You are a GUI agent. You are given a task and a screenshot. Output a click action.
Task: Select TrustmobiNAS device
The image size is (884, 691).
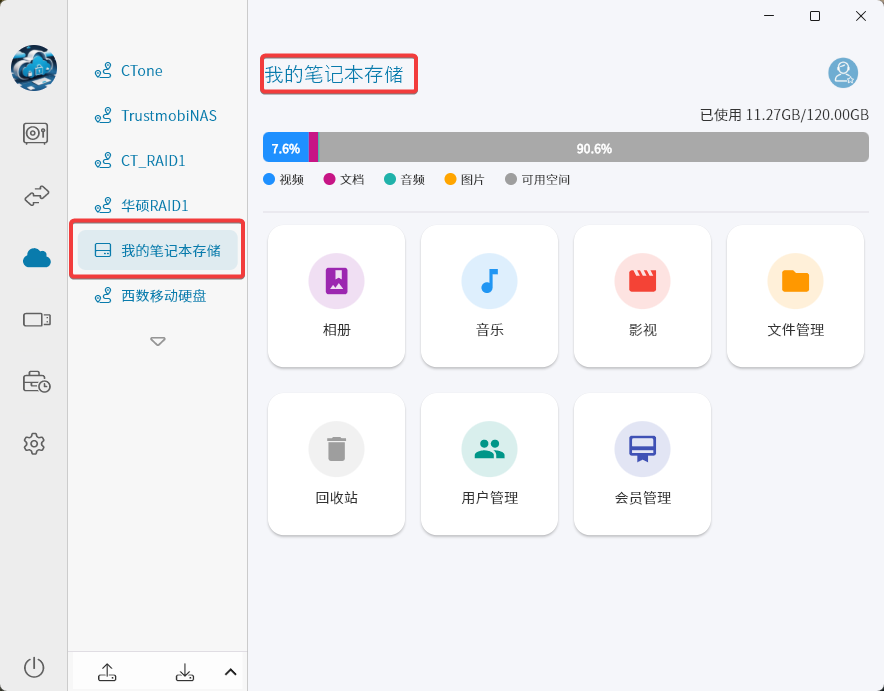pyautogui.click(x=168, y=116)
